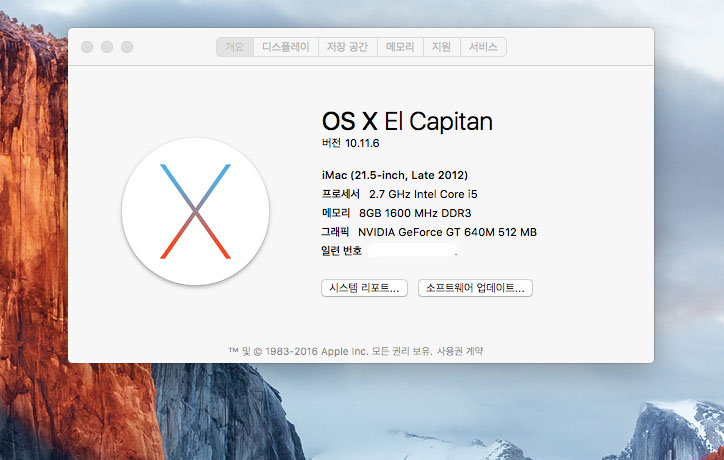The height and width of the screenshot is (460, 724).
Task: Switch to the 서비스 tab
Action: tap(483, 47)
